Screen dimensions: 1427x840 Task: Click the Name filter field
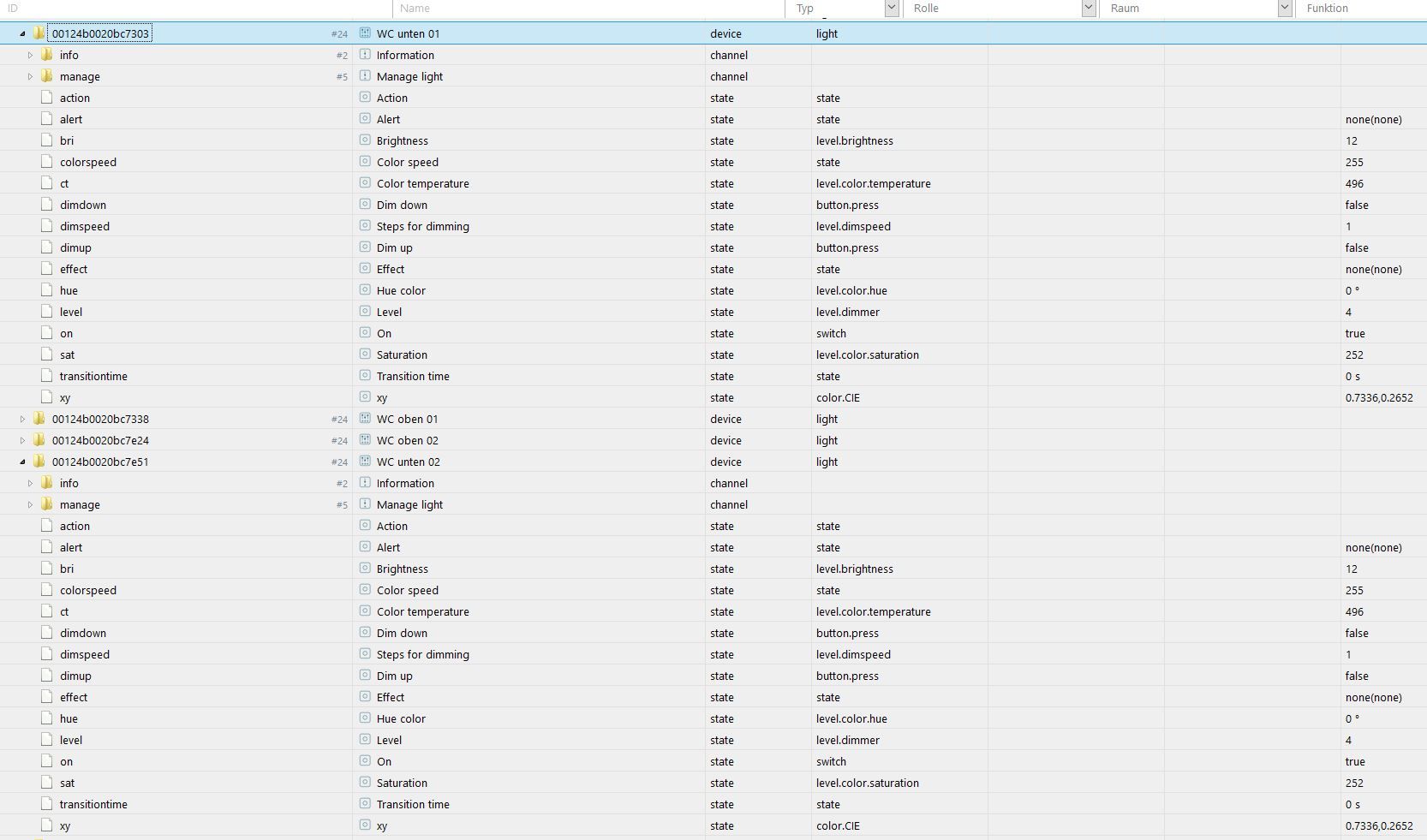589,8
